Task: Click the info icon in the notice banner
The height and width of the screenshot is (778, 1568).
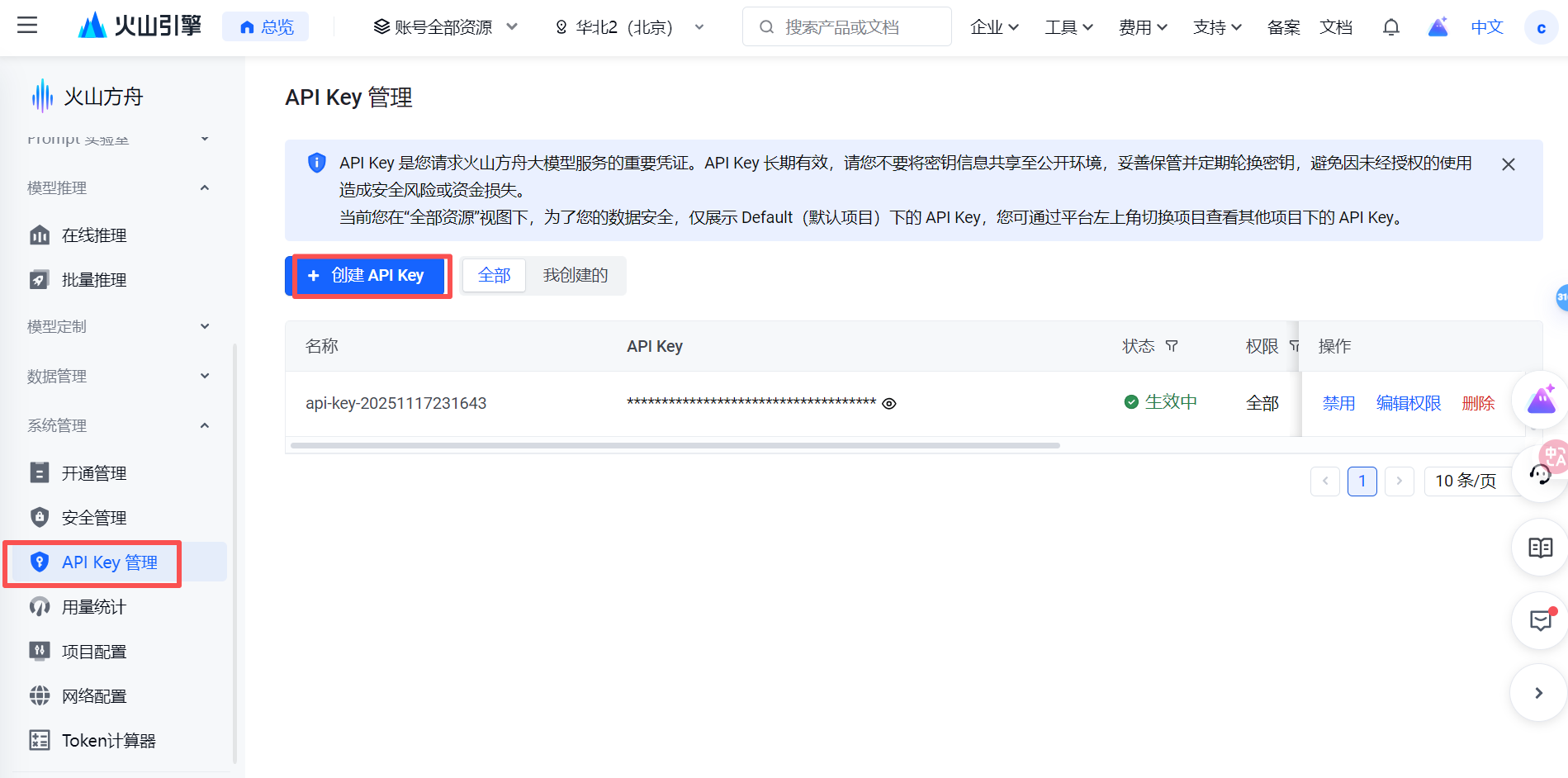Action: 316,163
